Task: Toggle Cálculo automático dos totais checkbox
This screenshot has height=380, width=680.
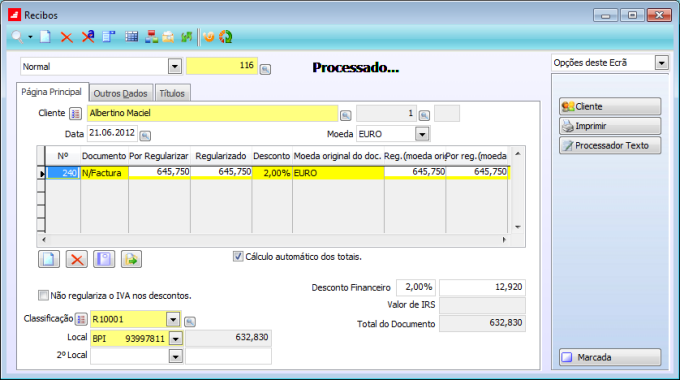Action: click(238, 256)
